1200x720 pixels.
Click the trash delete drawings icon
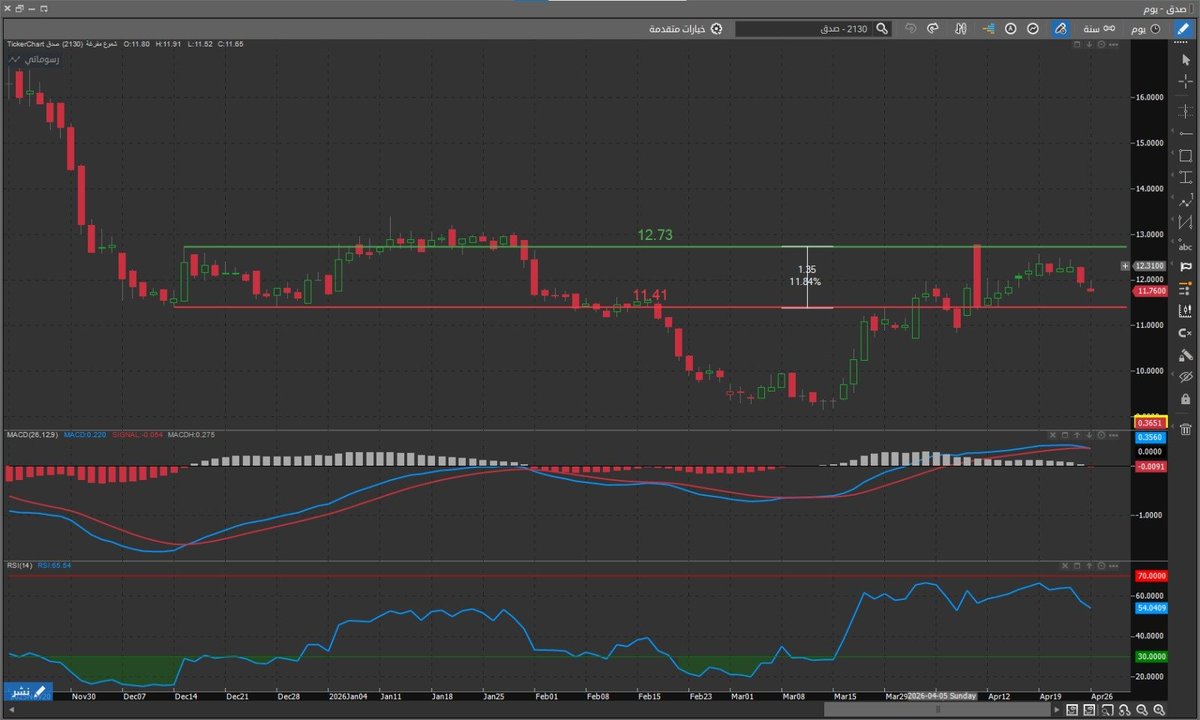[x=1185, y=430]
